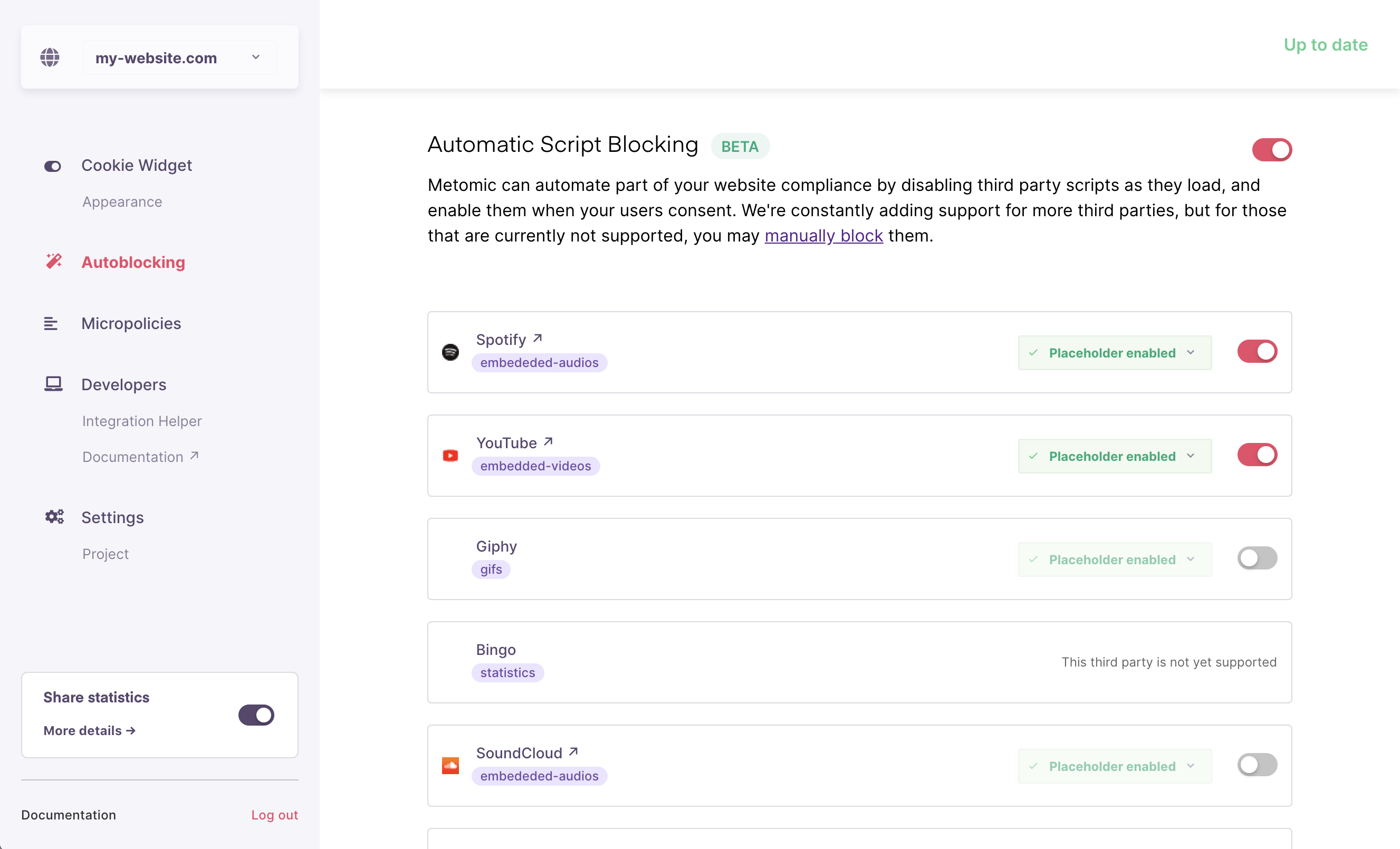Image resolution: width=1400 pixels, height=849 pixels.
Task: Turn off Spotify blocking toggle
Action: point(1257,352)
